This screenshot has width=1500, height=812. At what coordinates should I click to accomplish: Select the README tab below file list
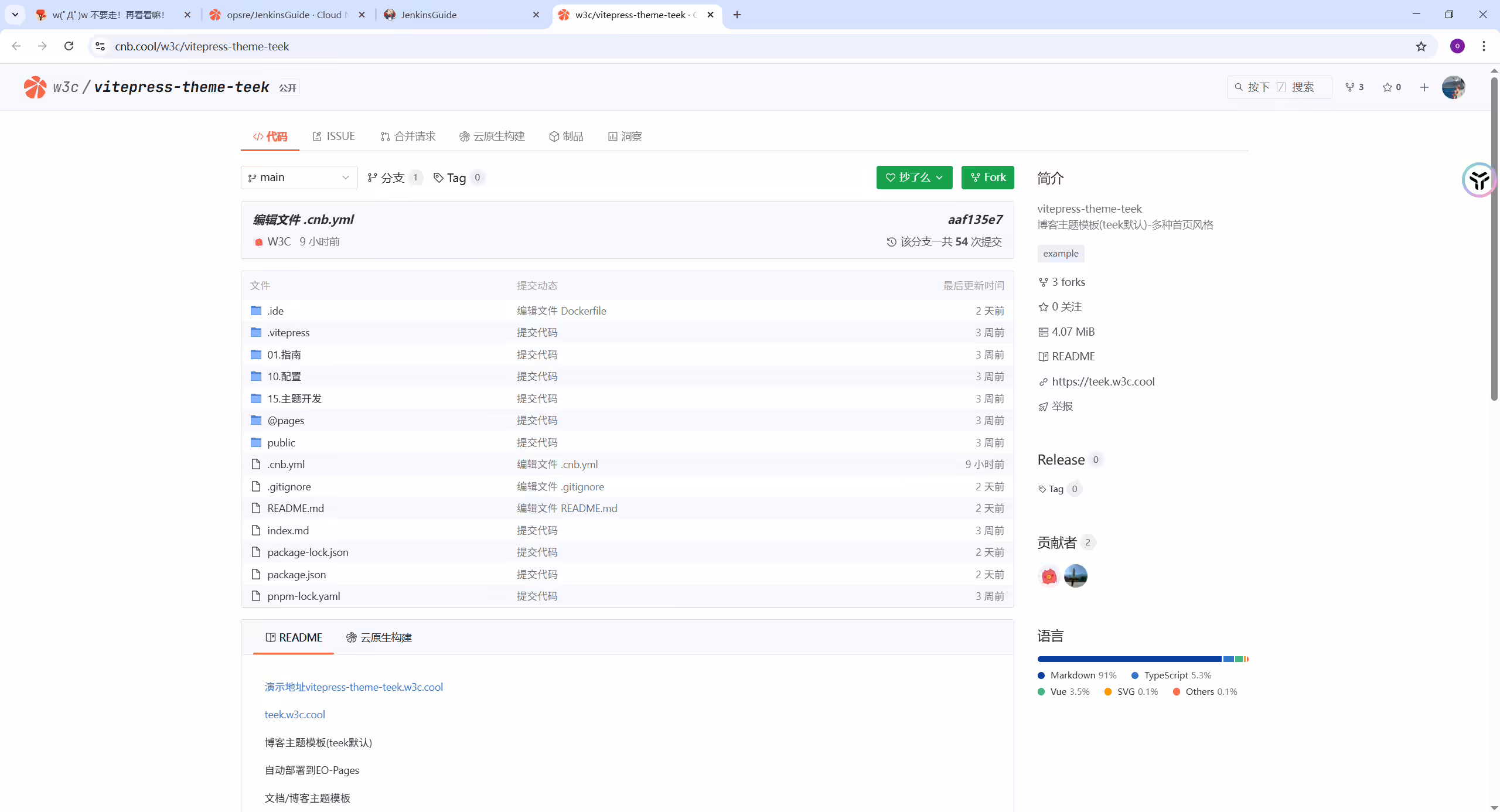coord(294,637)
